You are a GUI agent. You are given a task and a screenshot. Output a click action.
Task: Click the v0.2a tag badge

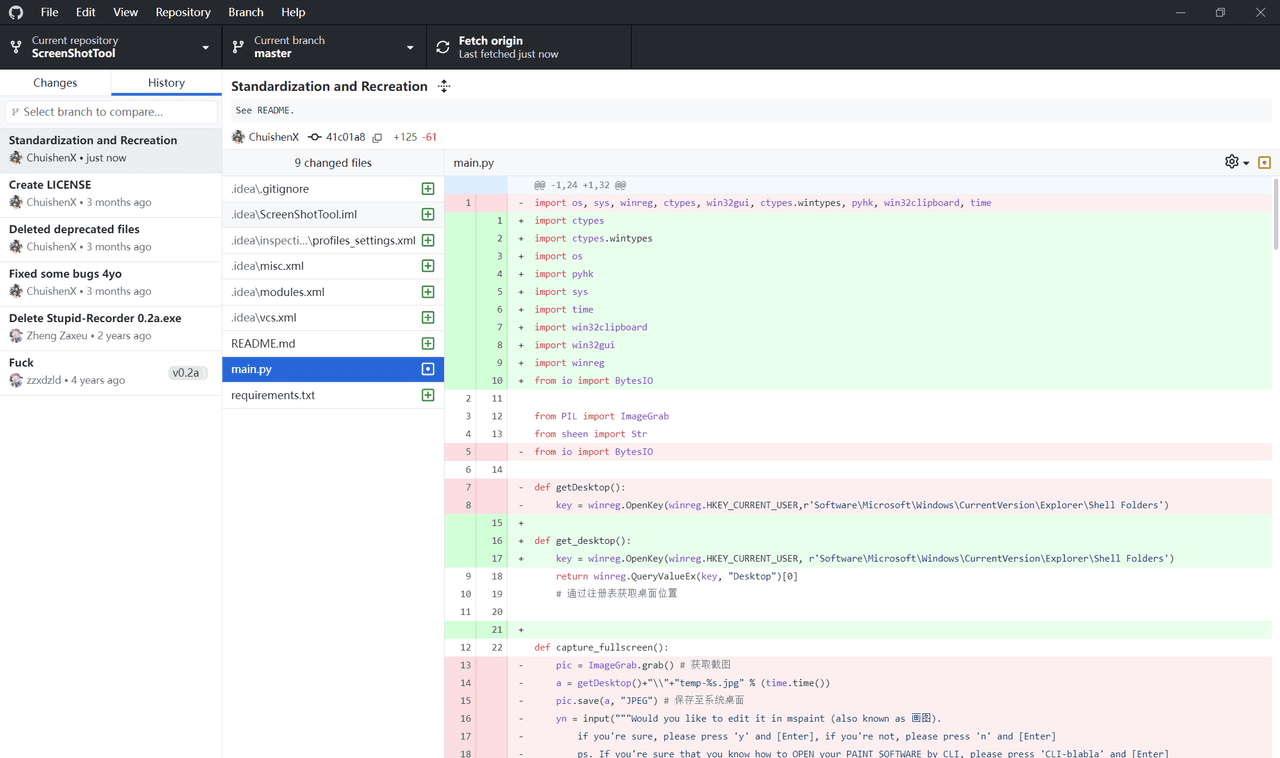(186, 372)
